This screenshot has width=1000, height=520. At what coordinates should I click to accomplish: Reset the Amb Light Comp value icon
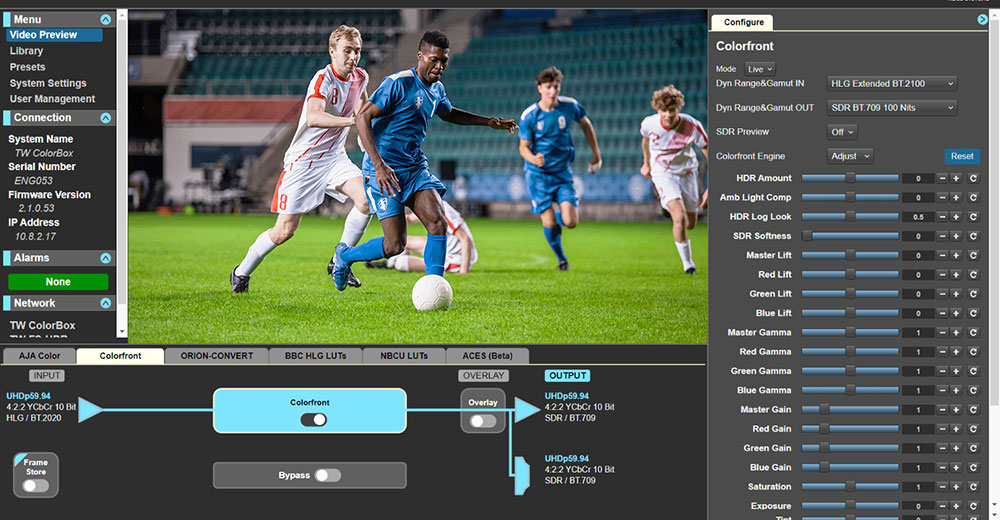click(x=973, y=198)
